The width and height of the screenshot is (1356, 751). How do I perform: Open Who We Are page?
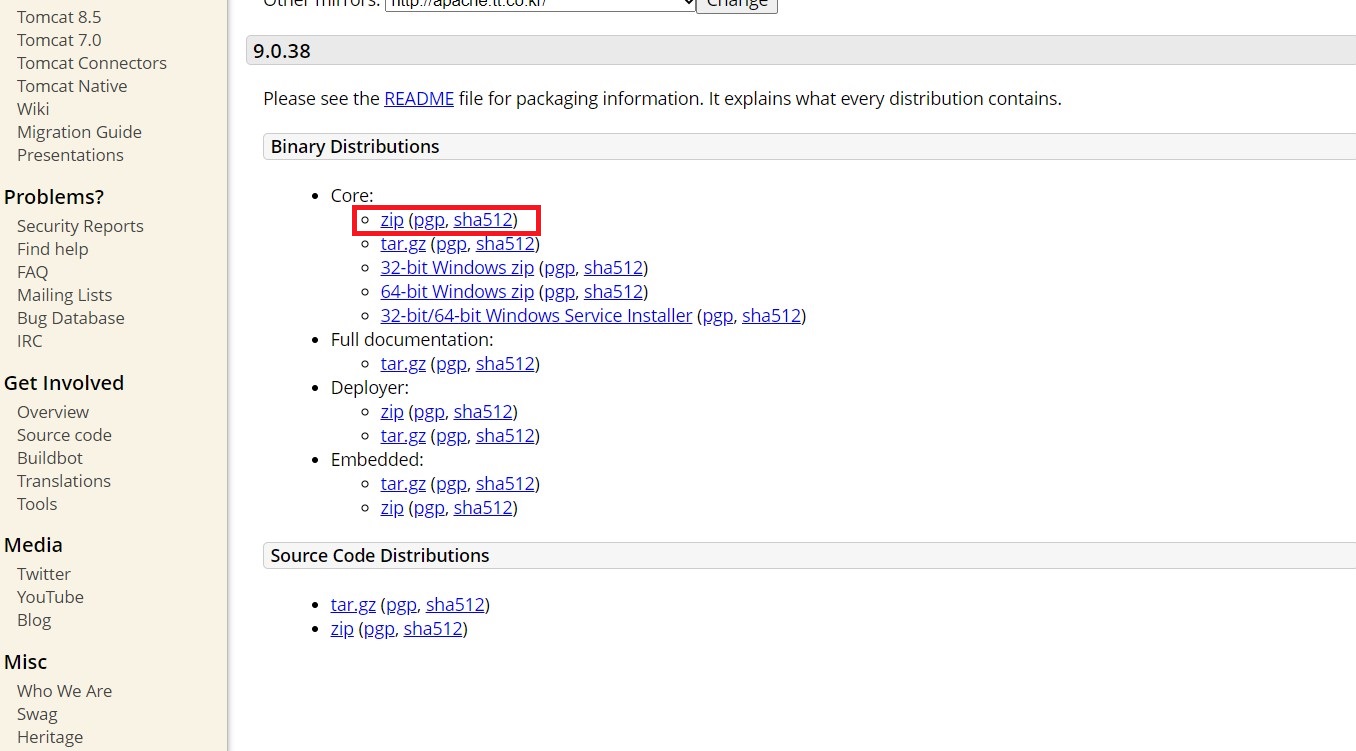pyautogui.click(x=64, y=691)
